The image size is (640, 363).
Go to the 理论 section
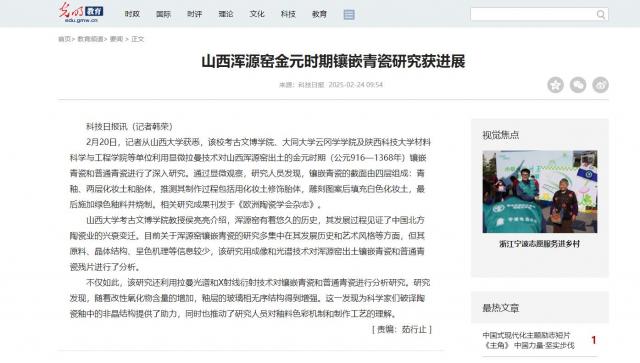[x=226, y=14]
